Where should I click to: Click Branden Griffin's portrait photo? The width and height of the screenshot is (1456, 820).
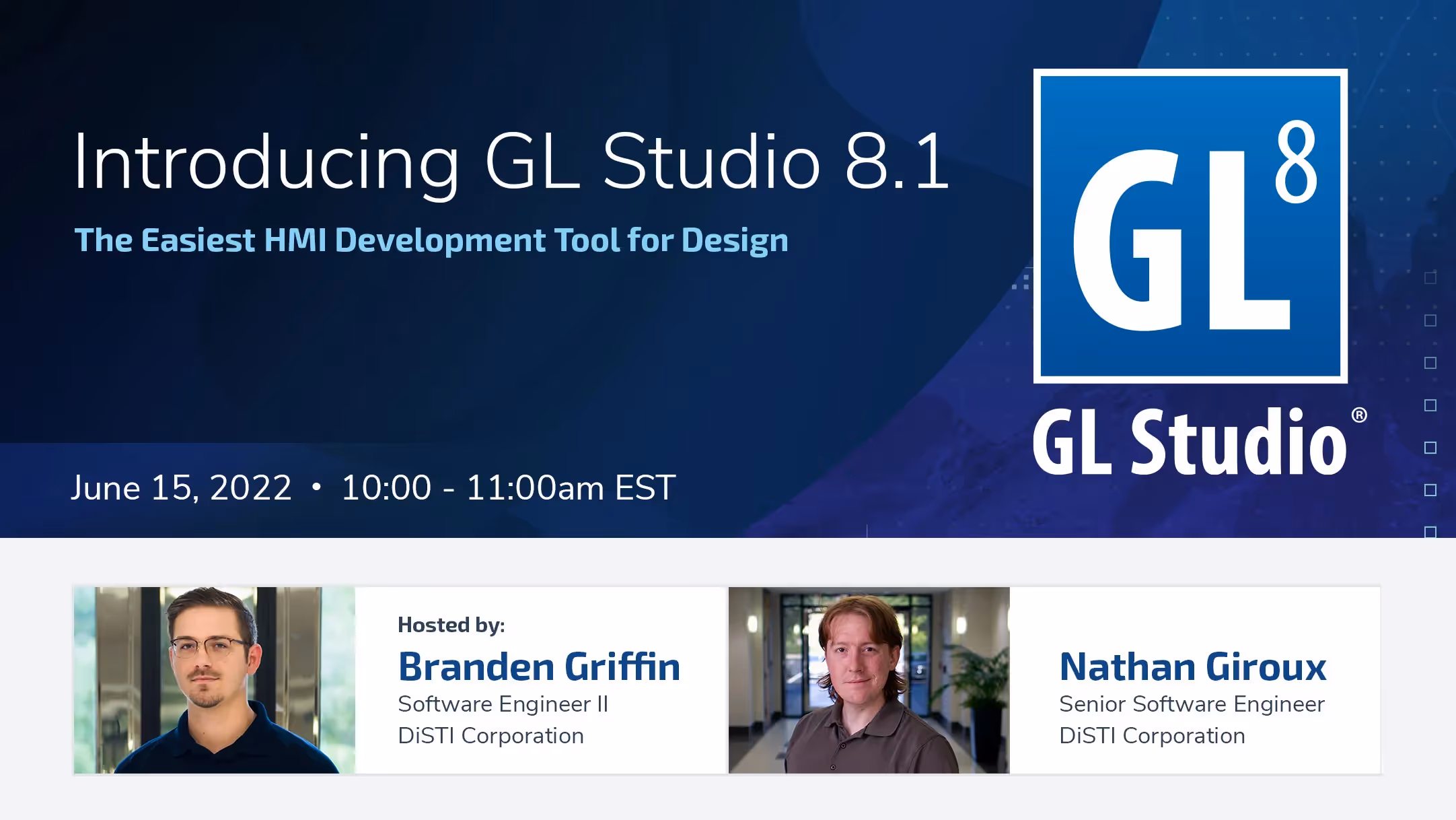(215, 680)
